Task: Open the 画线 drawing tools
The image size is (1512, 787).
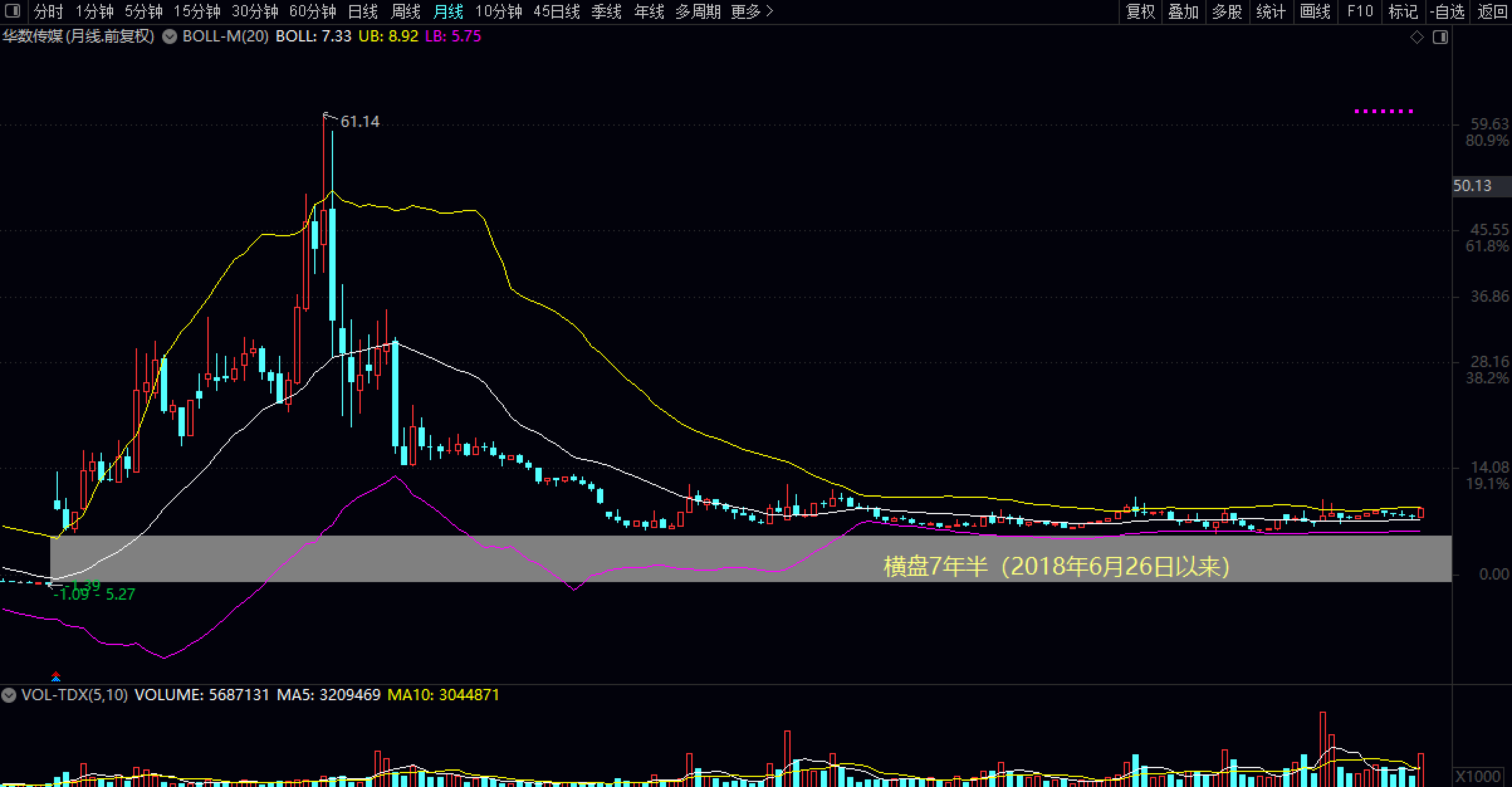Action: pyautogui.click(x=1315, y=11)
